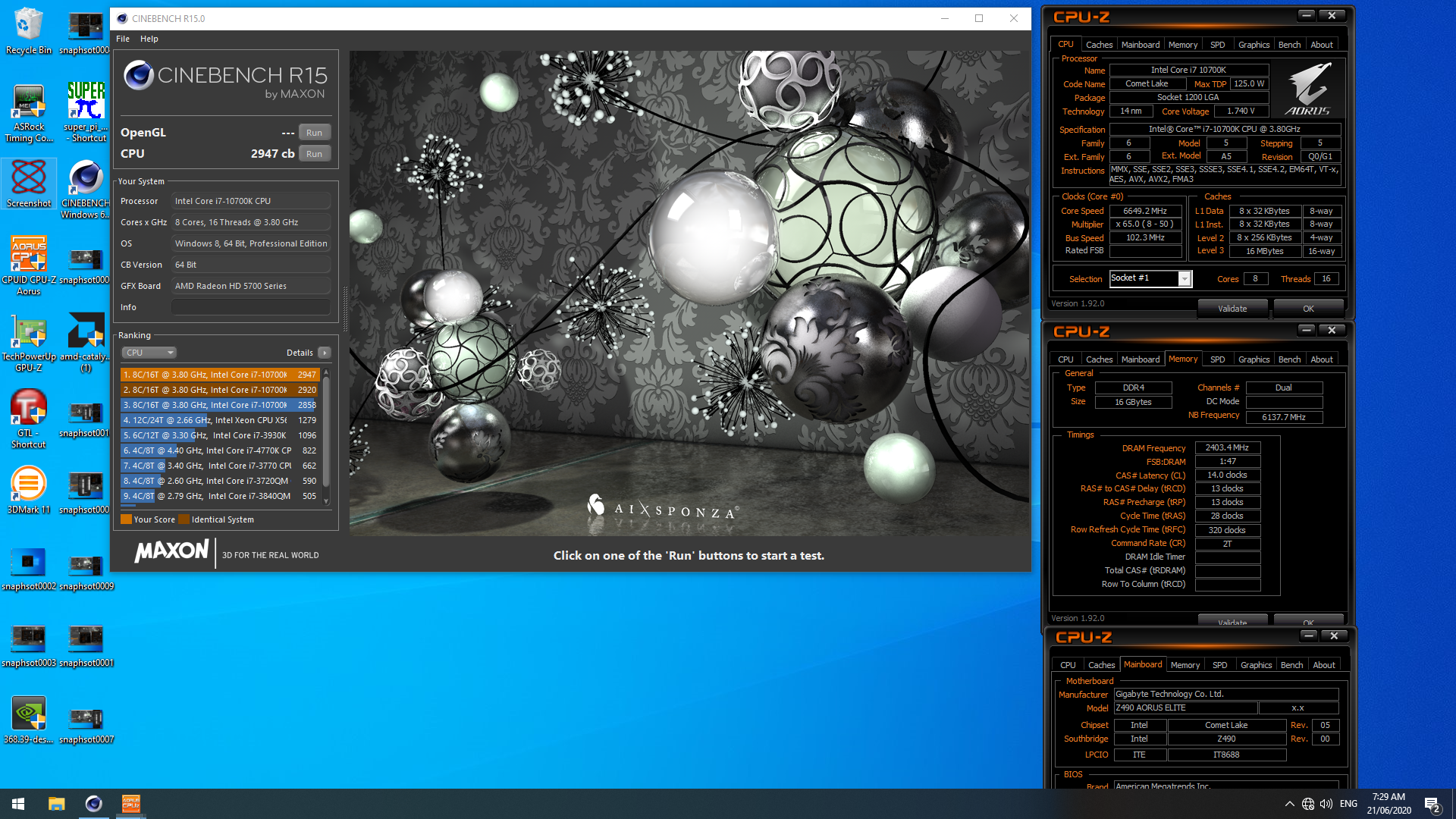Image resolution: width=1456 pixels, height=819 pixels.
Task: Open the super_pi shortcut icon
Action: pyautogui.click(x=86, y=113)
